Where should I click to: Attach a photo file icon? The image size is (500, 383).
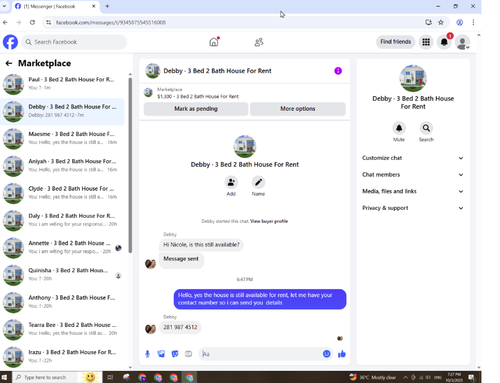161,354
